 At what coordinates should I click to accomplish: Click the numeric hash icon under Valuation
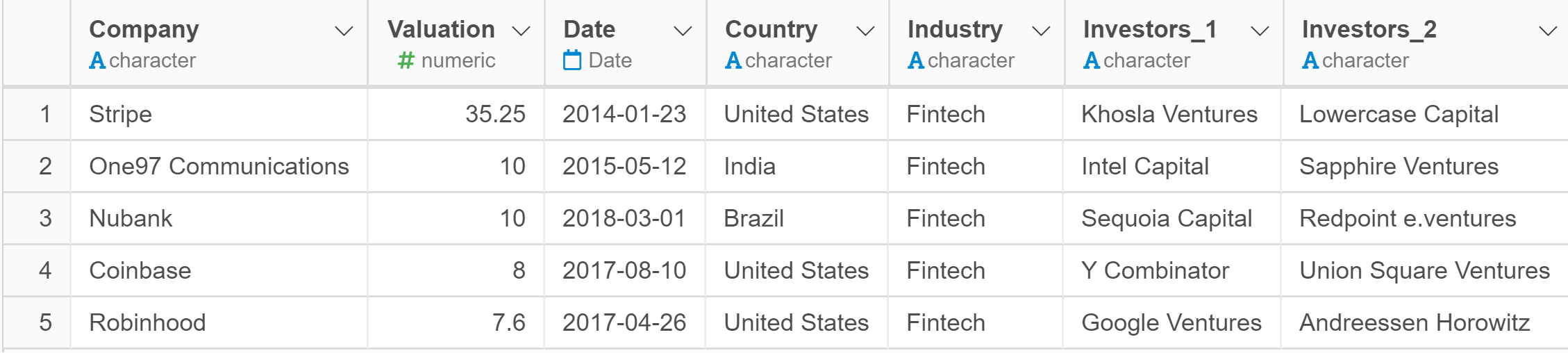click(406, 61)
